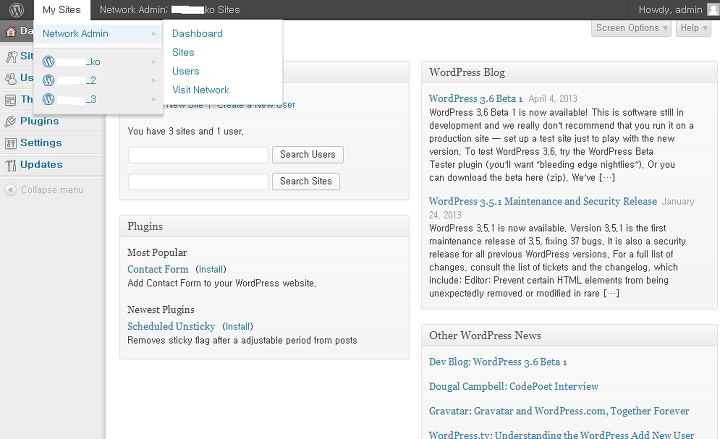Open the Screen Options dropdown
Screen dimensions: 720x439
tap(631, 28)
